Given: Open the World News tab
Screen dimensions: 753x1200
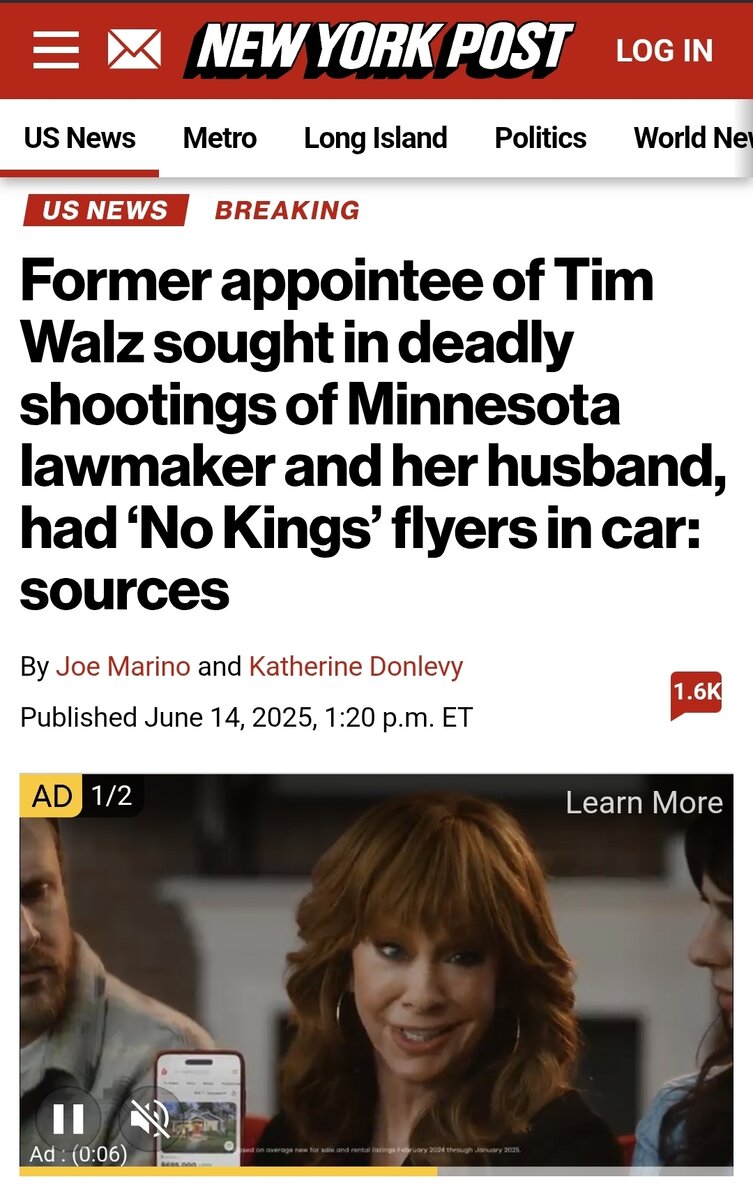Looking at the screenshot, I should (x=692, y=138).
